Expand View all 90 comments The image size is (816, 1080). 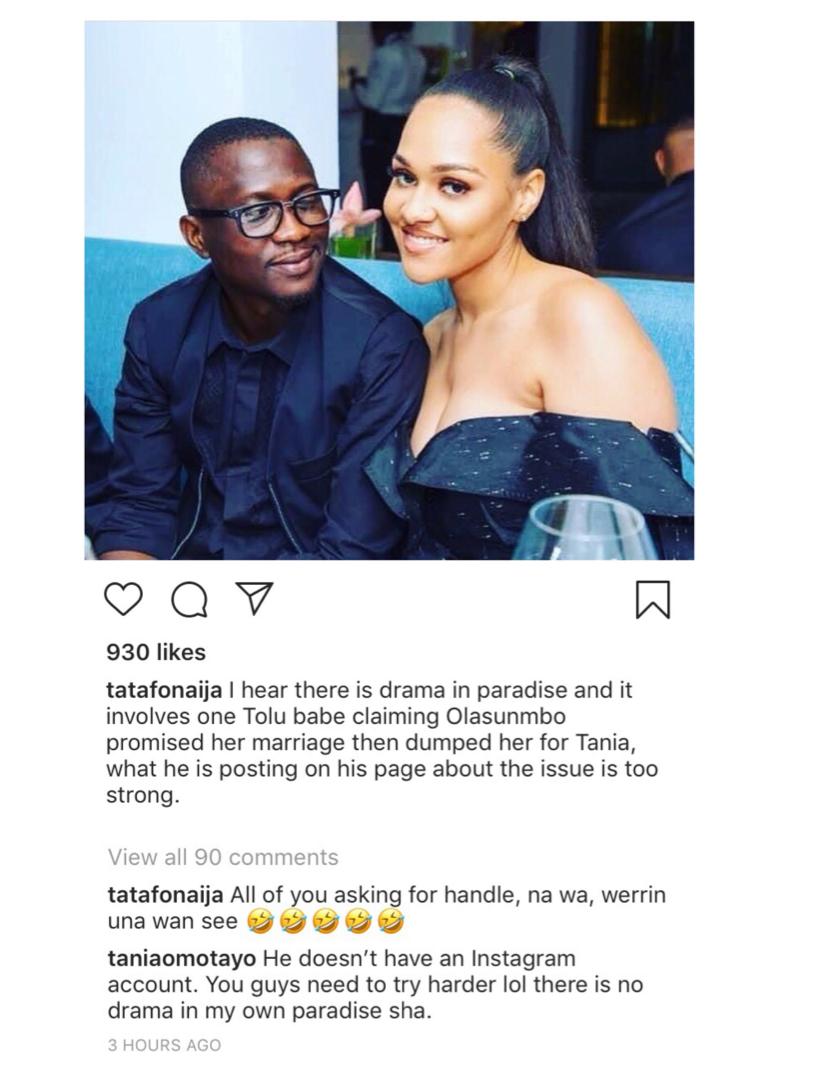pyautogui.click(x=223, y=857)
